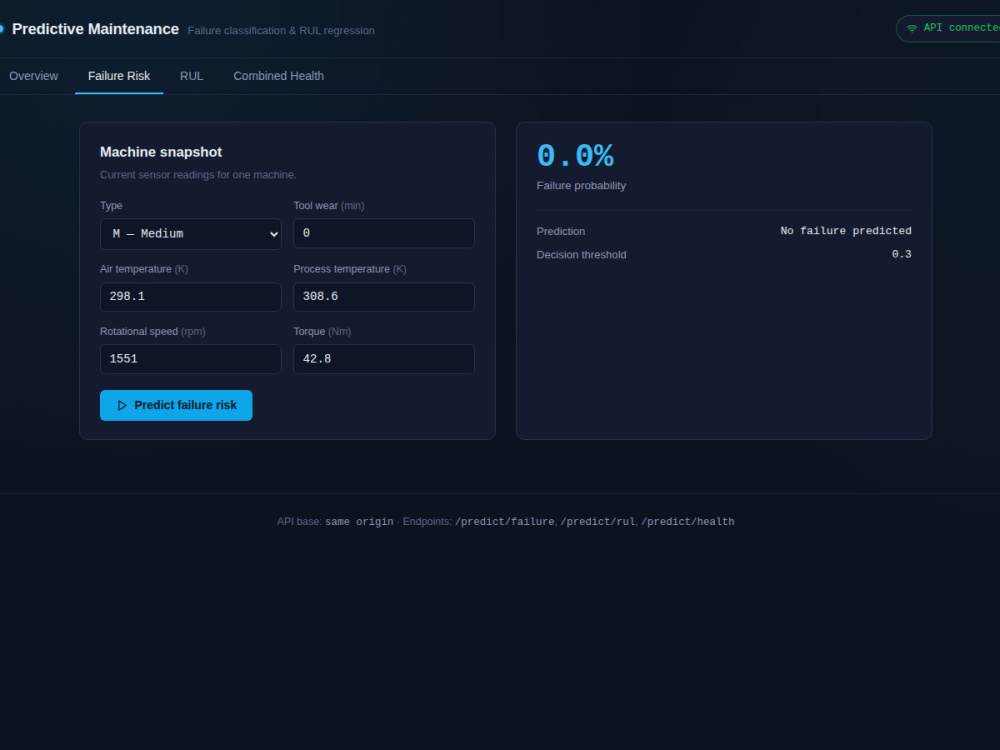Image resolution: width=1000 pixels, height=750 pixels.
Task: Click the /predict/rul endpoint in footer
Action: tap(598, 522)
